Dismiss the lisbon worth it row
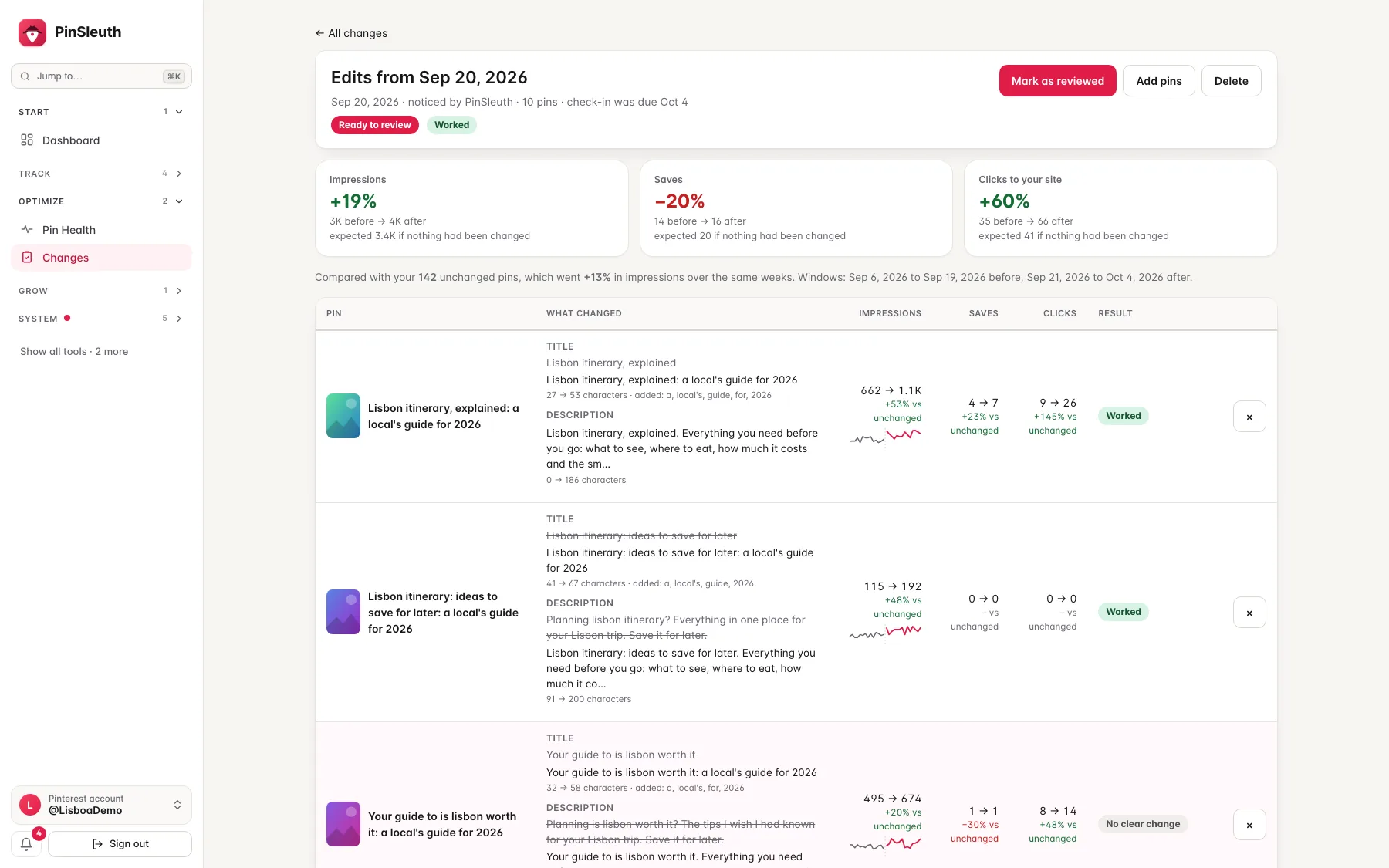 1249,825
